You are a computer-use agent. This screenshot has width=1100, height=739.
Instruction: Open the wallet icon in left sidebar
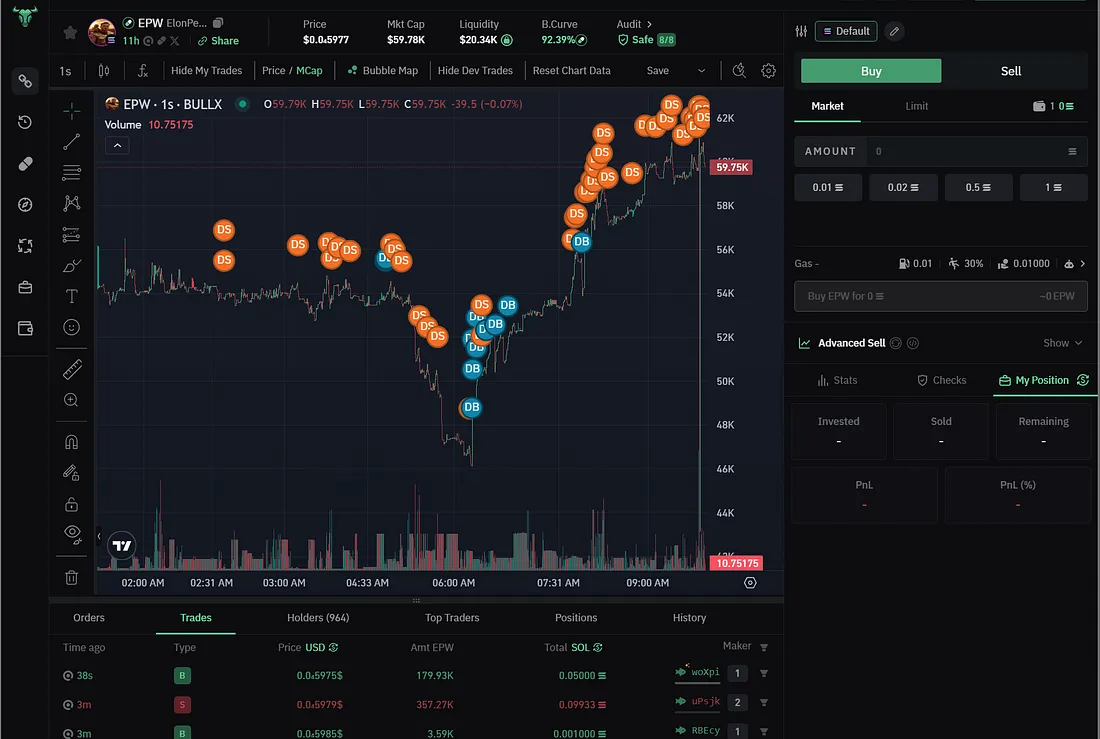click(x=25, y=328)
